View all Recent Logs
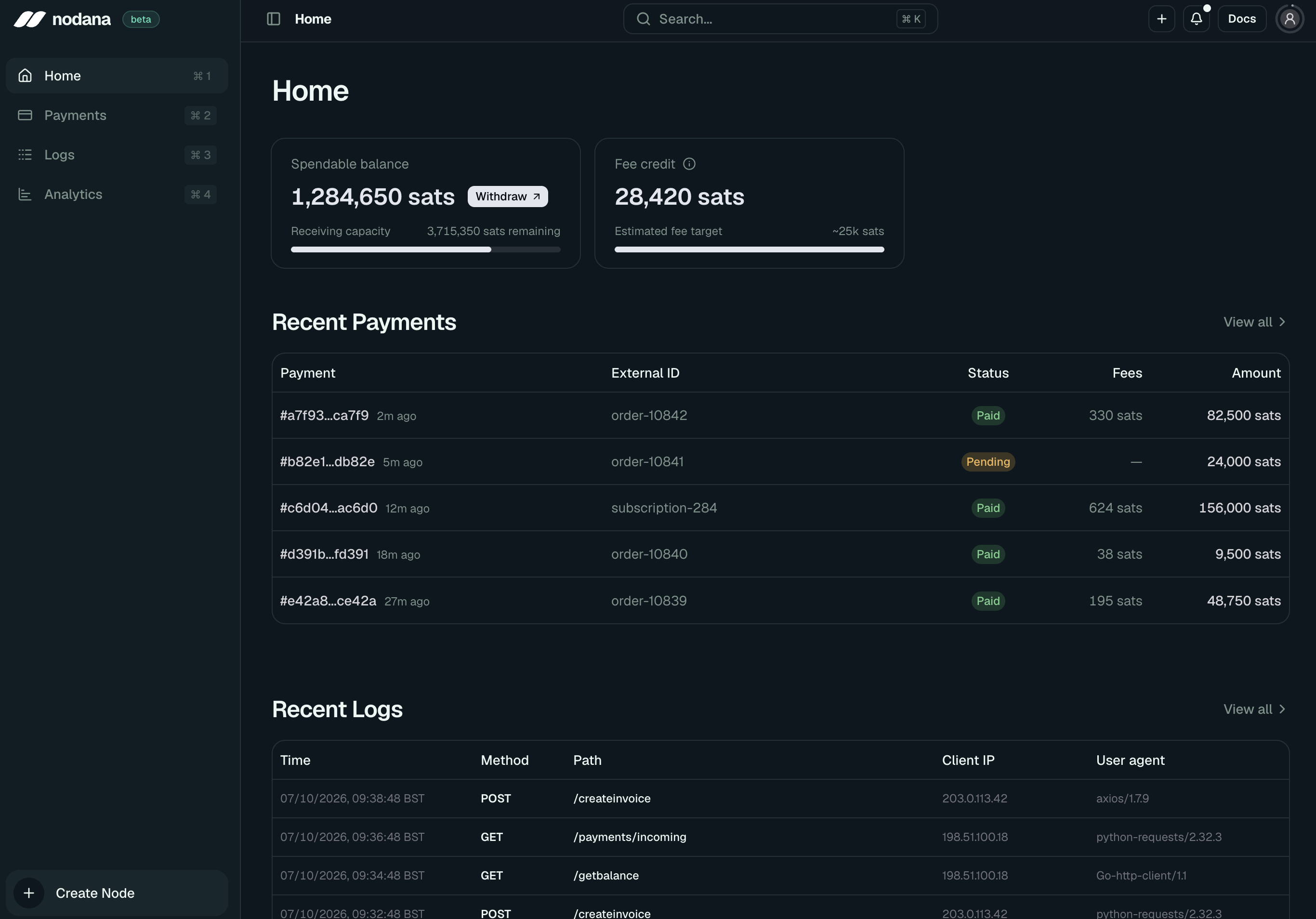 click(1254, 709)
